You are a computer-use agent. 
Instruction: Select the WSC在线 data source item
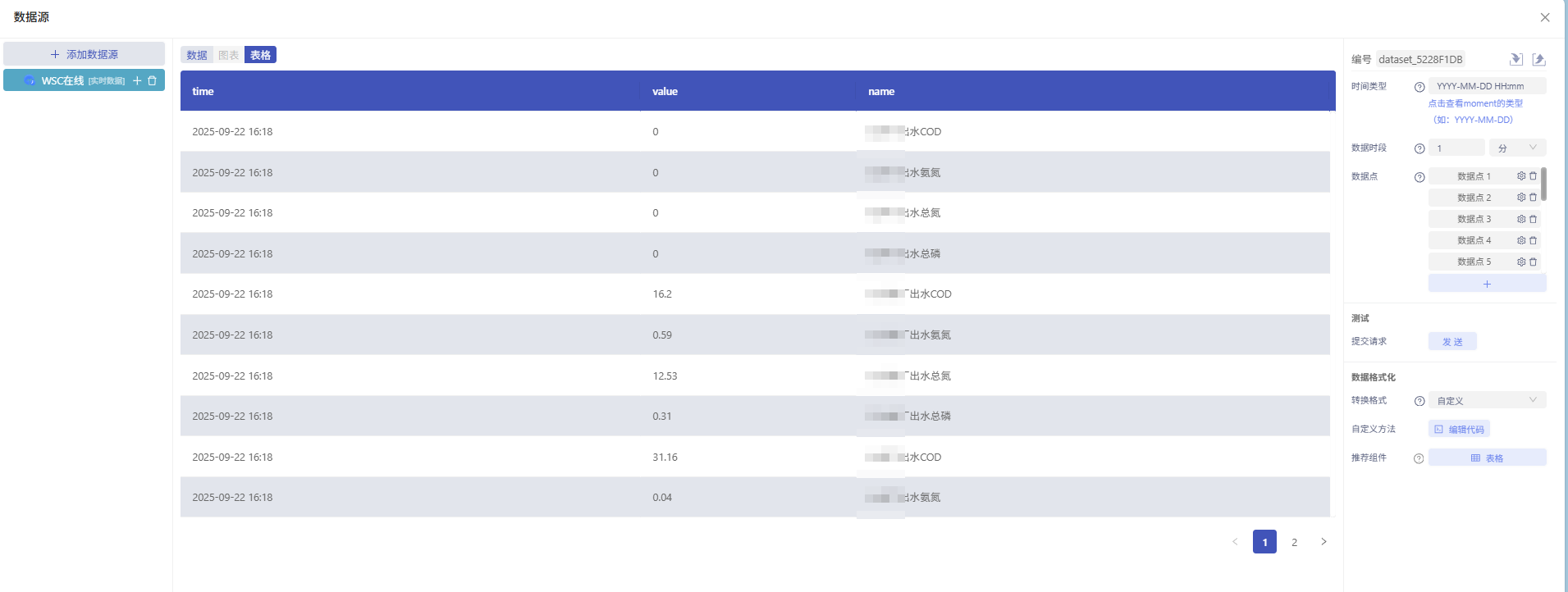(x=85, y=80)
